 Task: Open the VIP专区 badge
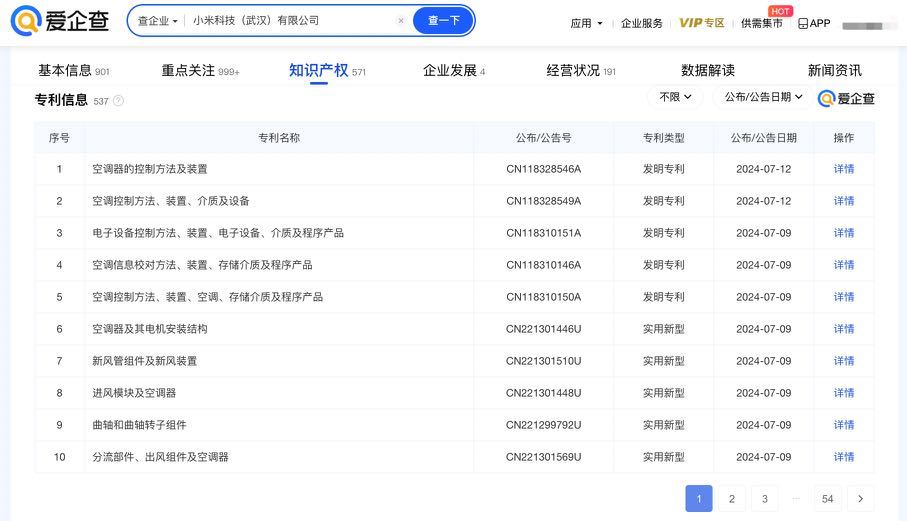(701, 23)
